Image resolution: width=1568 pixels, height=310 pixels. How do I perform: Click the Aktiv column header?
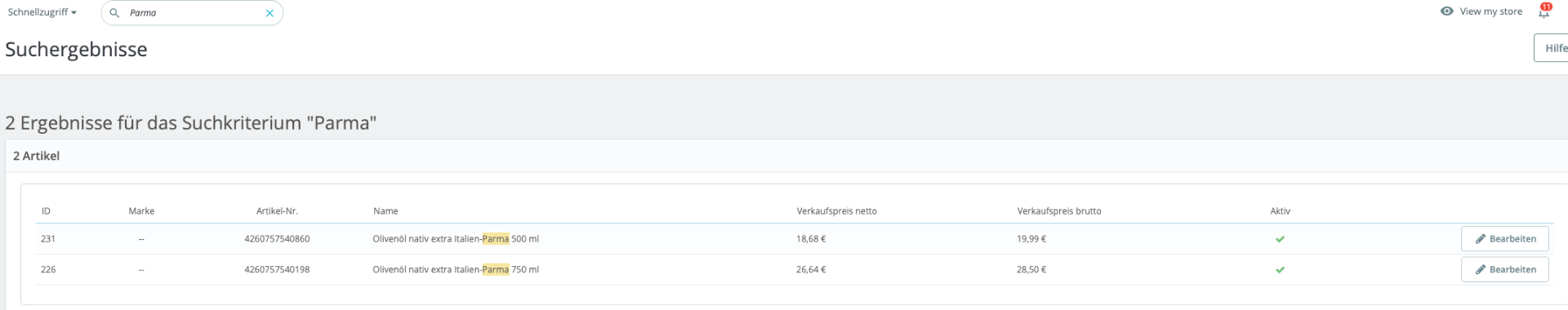coord(1280,210)
